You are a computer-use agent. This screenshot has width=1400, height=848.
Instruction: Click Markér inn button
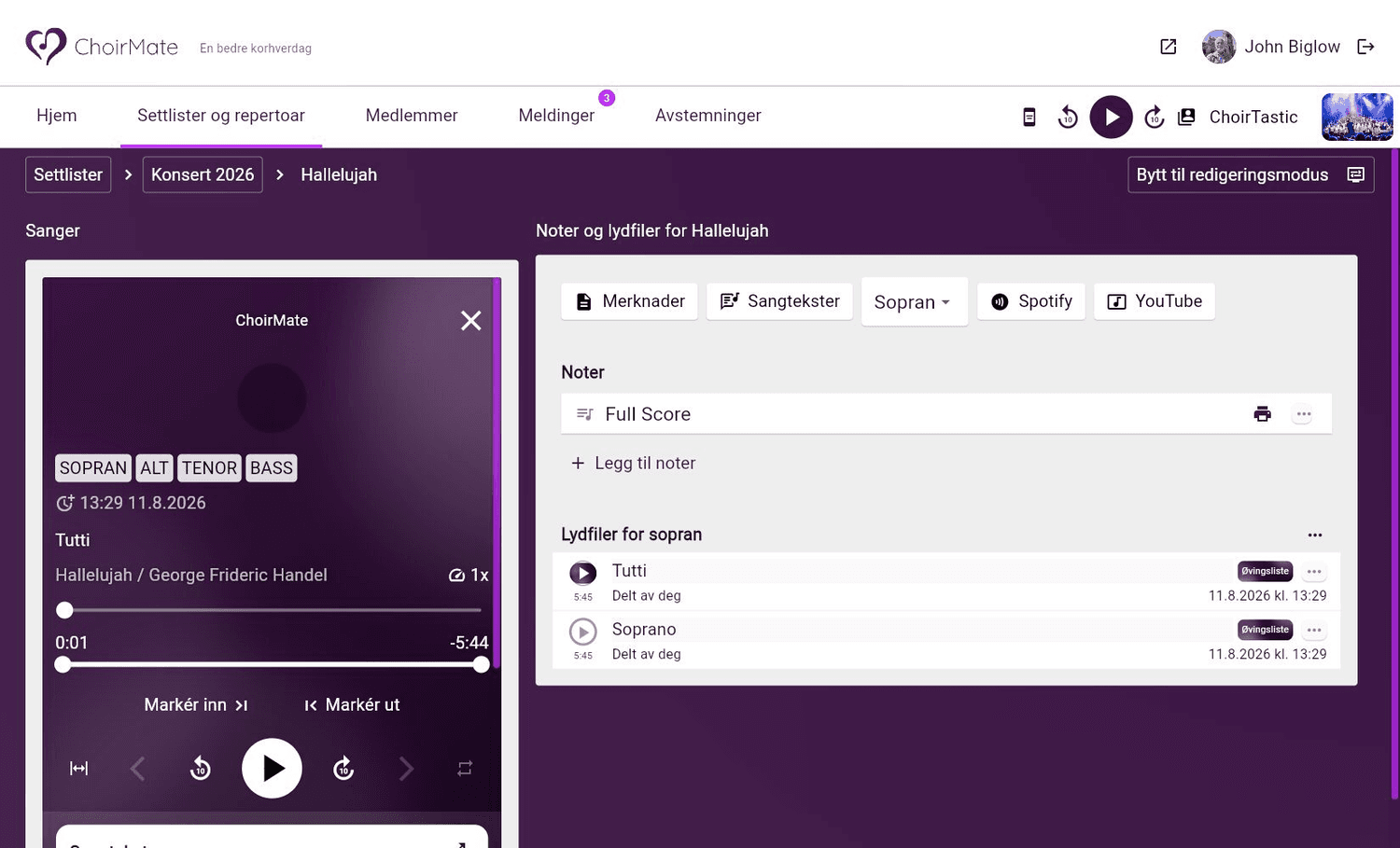[196, 705]
